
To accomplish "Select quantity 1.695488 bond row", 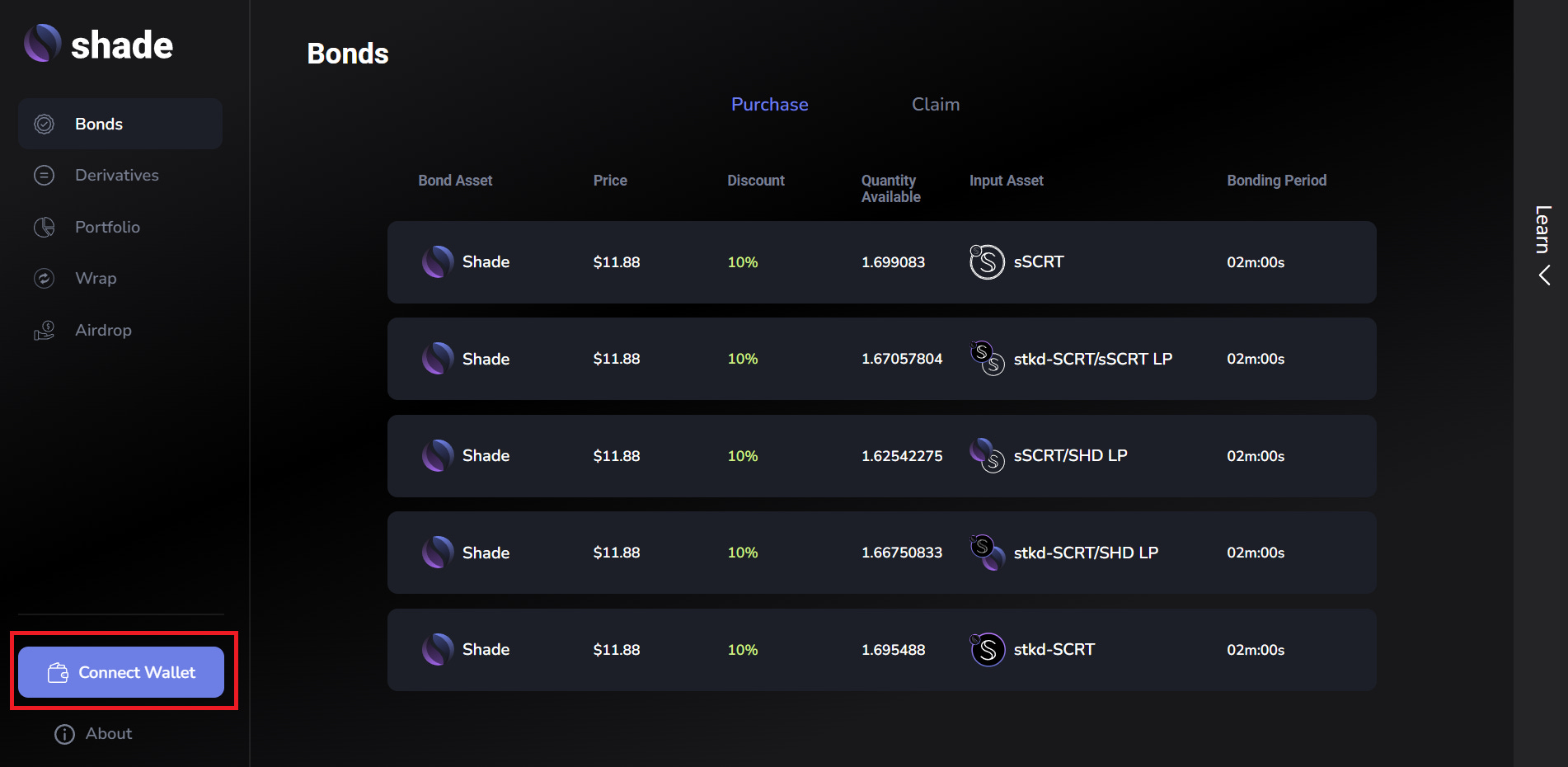I will click(893, 650).
